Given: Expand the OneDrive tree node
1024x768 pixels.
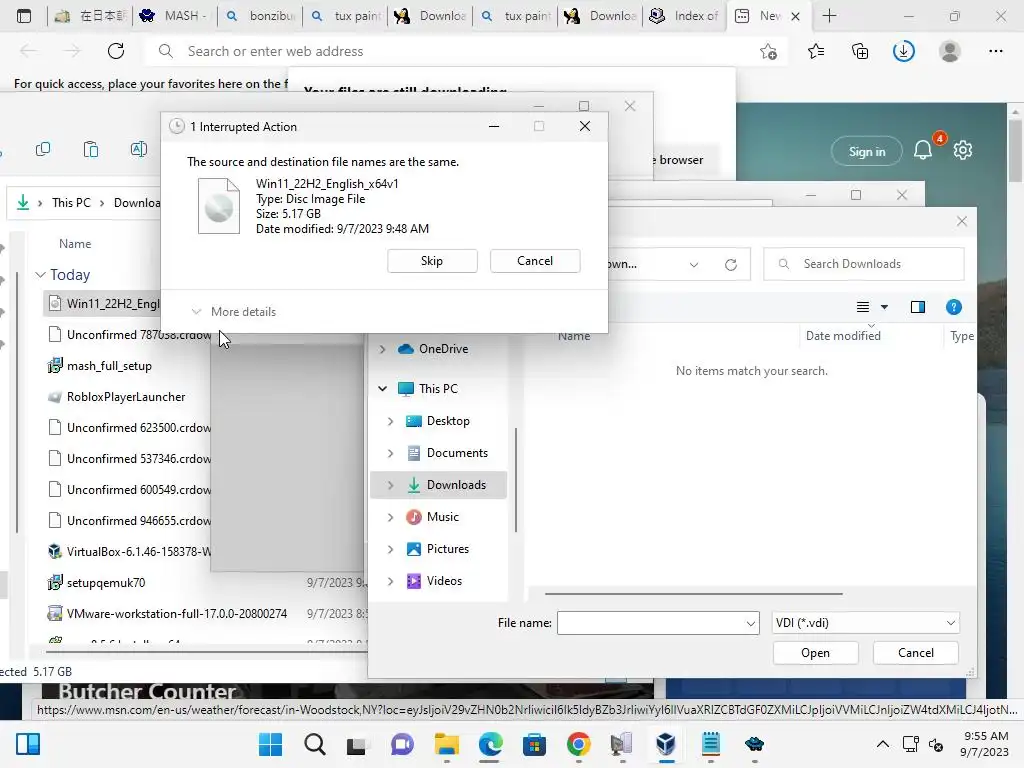Looking at the screenshot, I should 383,349.
